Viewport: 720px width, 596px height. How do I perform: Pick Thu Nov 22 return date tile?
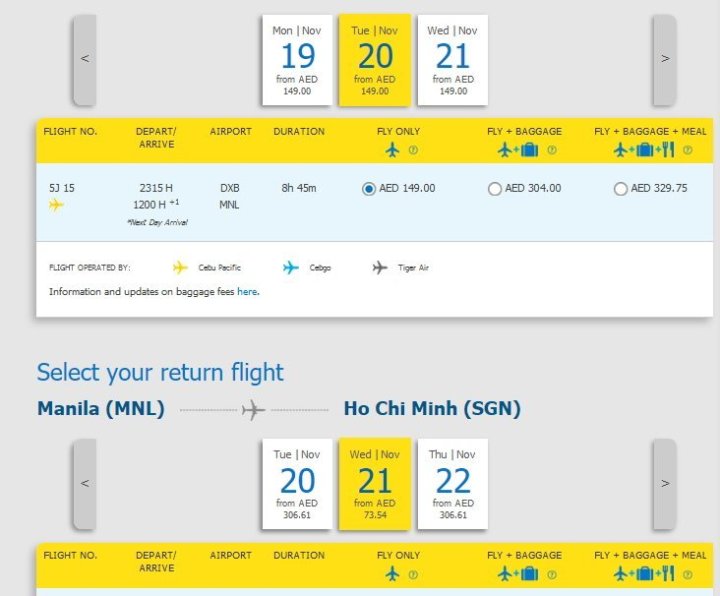[453, 484]
